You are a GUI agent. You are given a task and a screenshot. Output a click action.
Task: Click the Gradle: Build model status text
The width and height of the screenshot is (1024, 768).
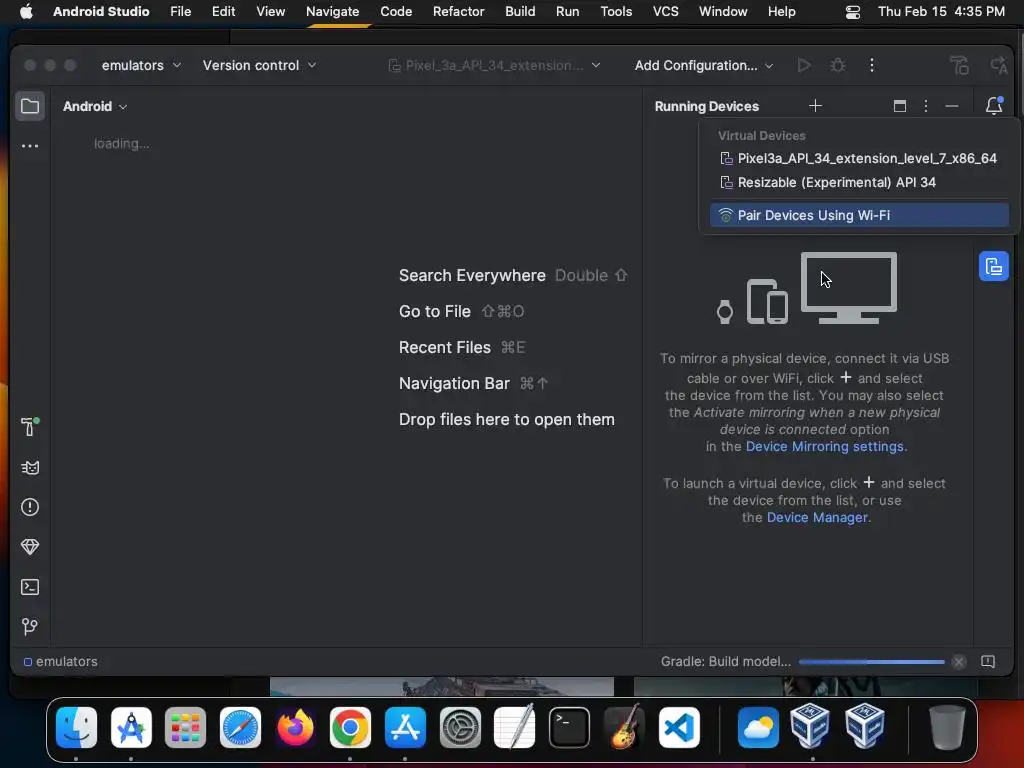[726, 662]
